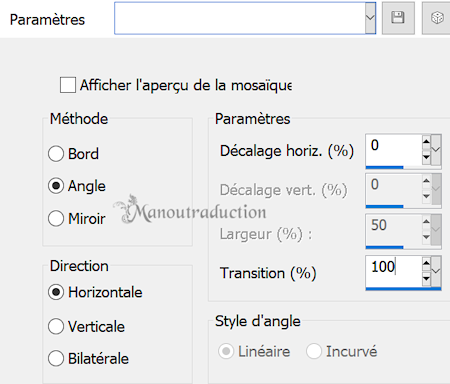Open the Paramètres preset dropdown arrow
Viewport: 450px width, 384px height.
370,18
